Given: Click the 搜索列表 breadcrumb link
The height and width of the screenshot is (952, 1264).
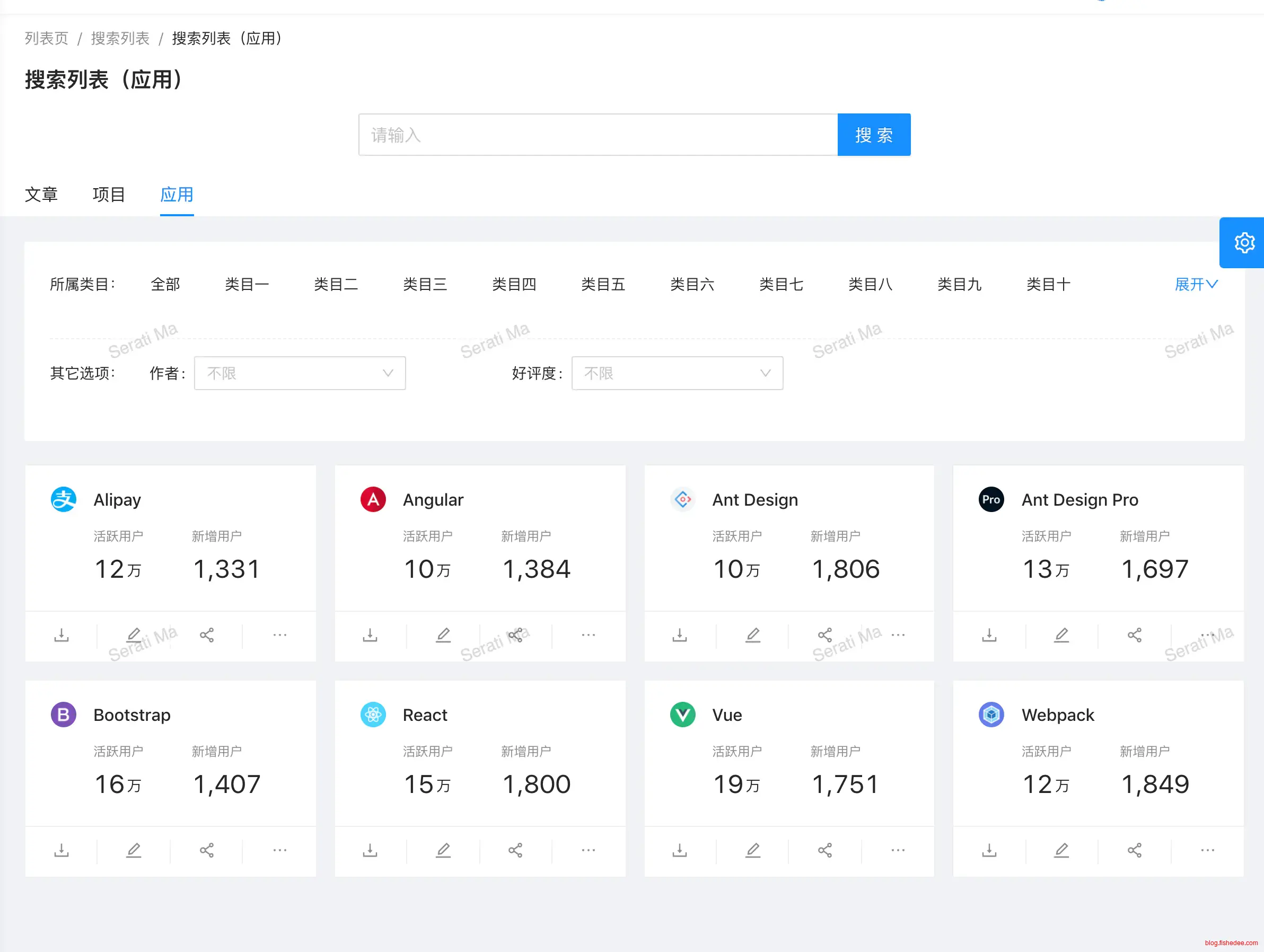Looking at the screenshot, I should coord(120,38).
